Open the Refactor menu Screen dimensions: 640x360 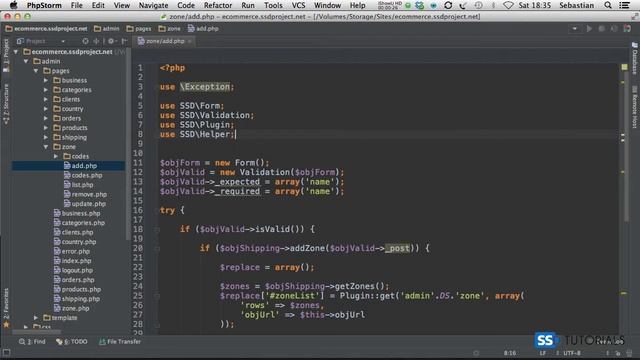click(218, 5)
